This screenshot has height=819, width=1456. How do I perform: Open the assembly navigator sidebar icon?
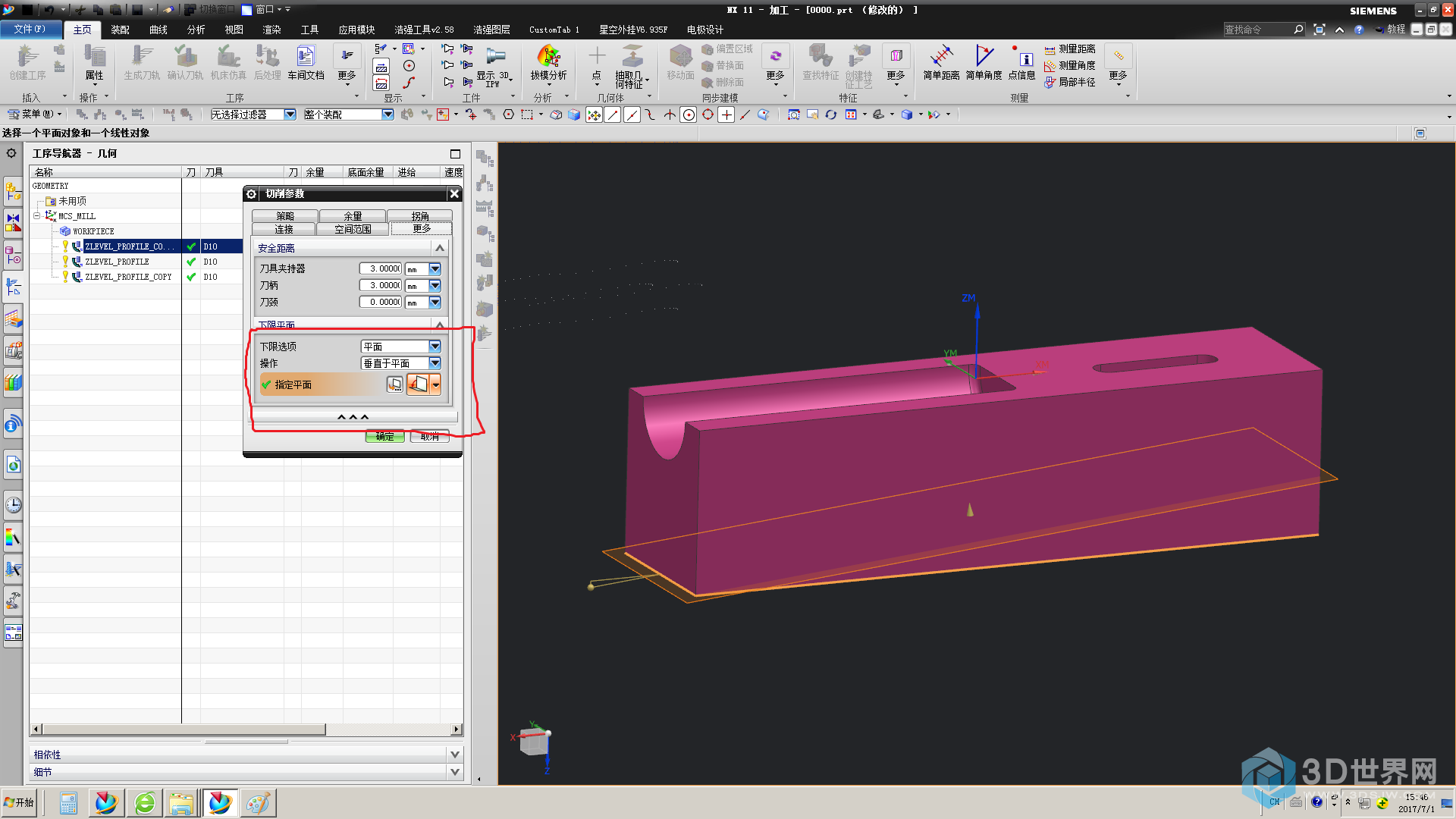[x=13, y=190]
